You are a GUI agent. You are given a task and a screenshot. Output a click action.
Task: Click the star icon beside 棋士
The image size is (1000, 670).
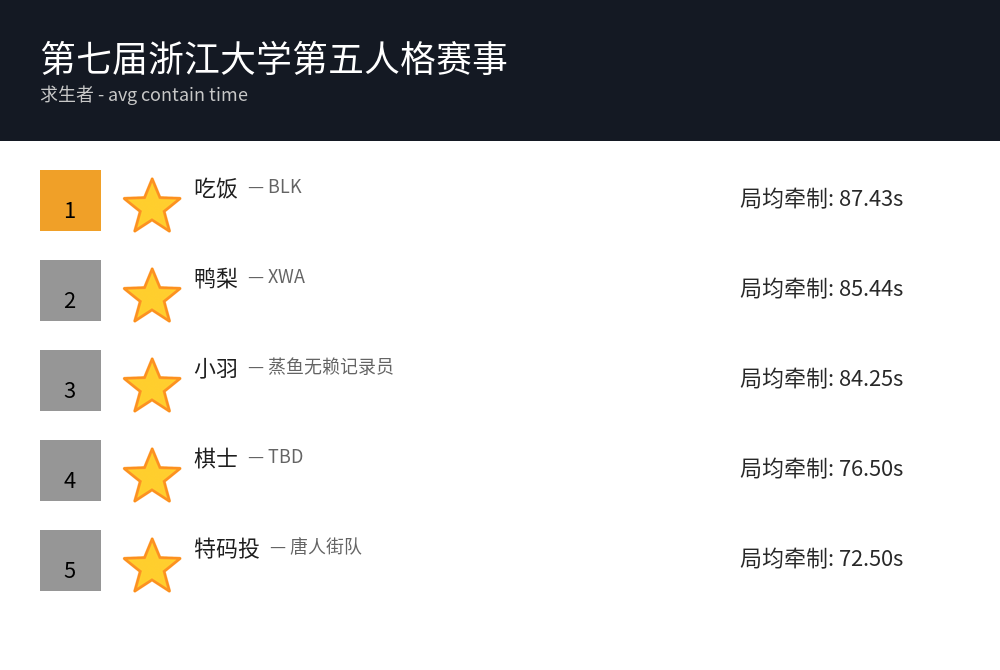pos(152,475)
